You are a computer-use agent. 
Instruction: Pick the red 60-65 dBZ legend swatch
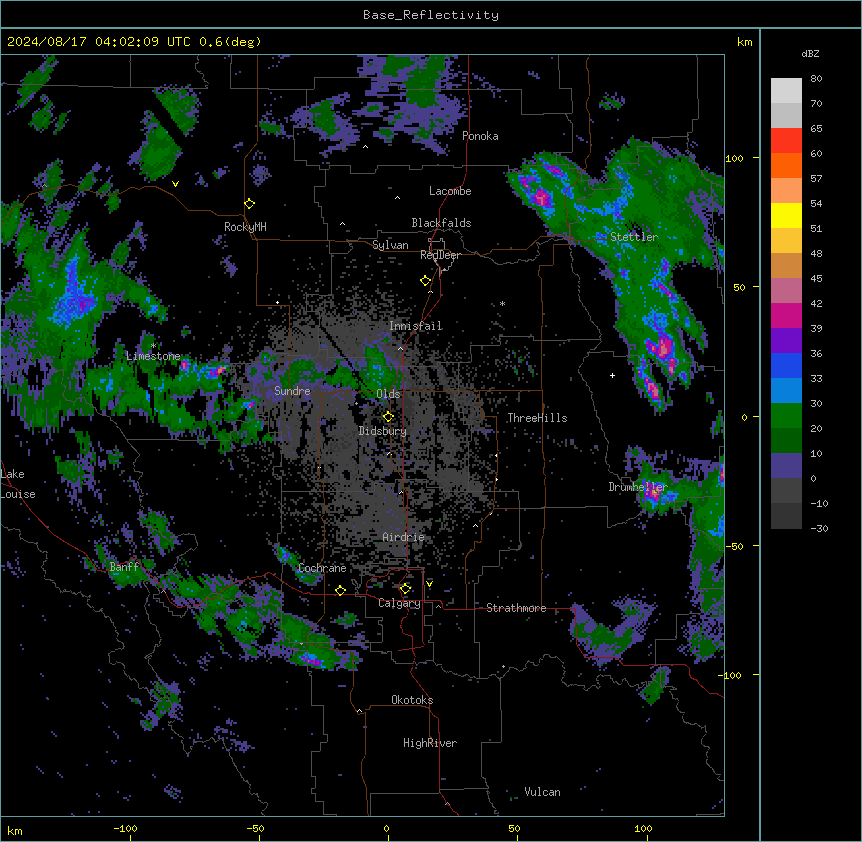786,141
